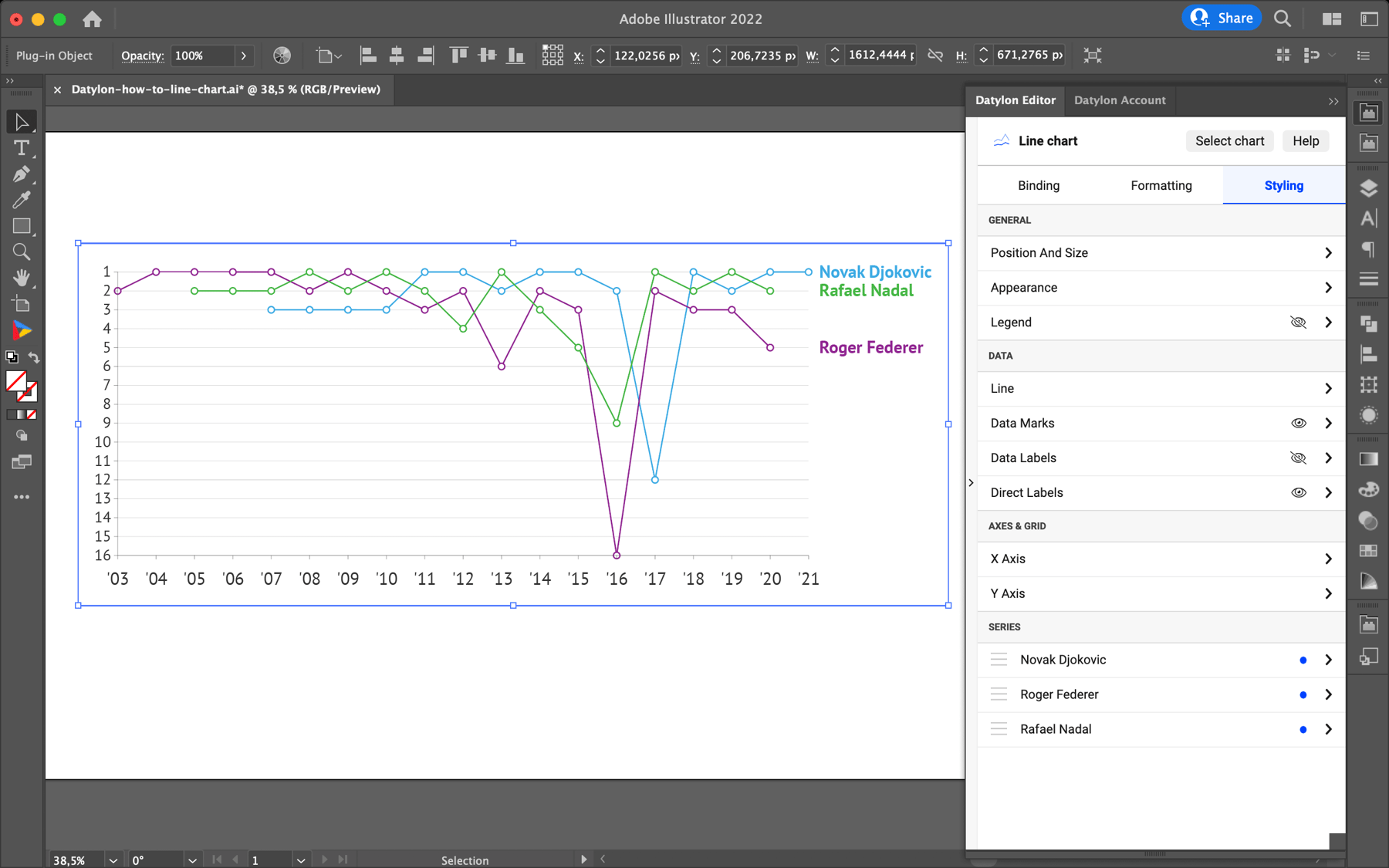
Task: Click the horizontal align left icon
Action: point(368,55)
